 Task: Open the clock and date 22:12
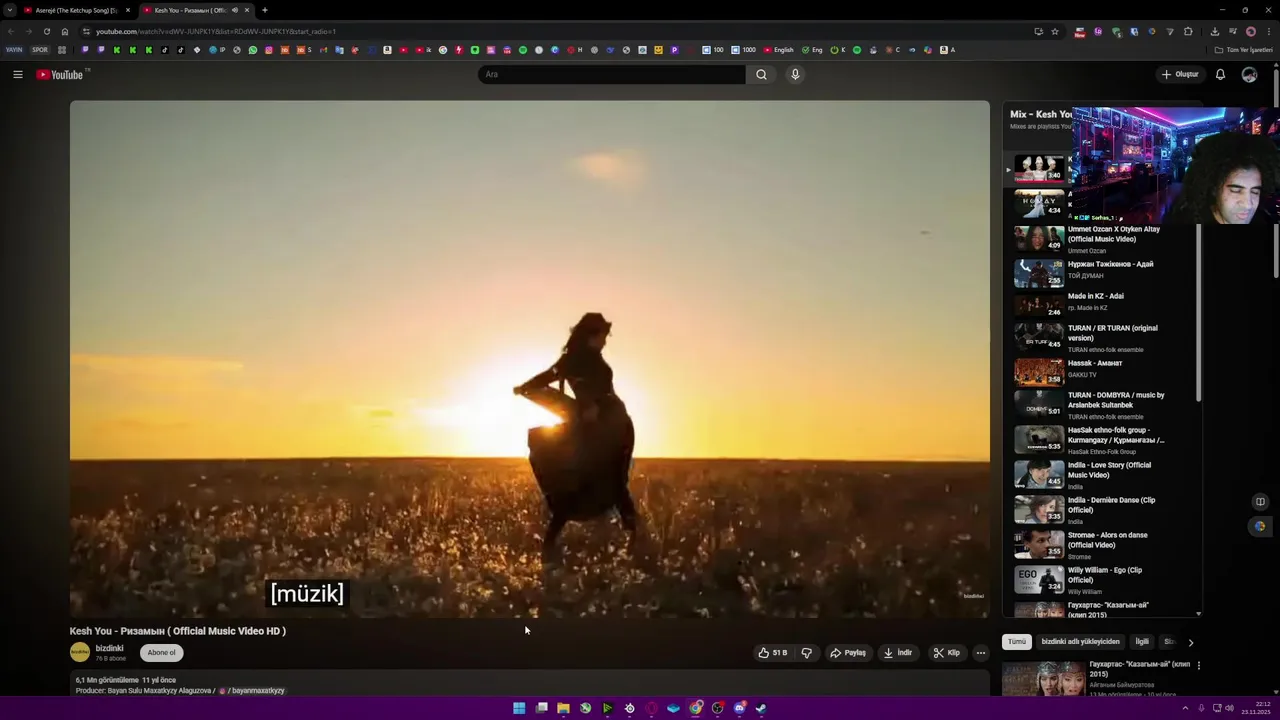click(1256, 708)
